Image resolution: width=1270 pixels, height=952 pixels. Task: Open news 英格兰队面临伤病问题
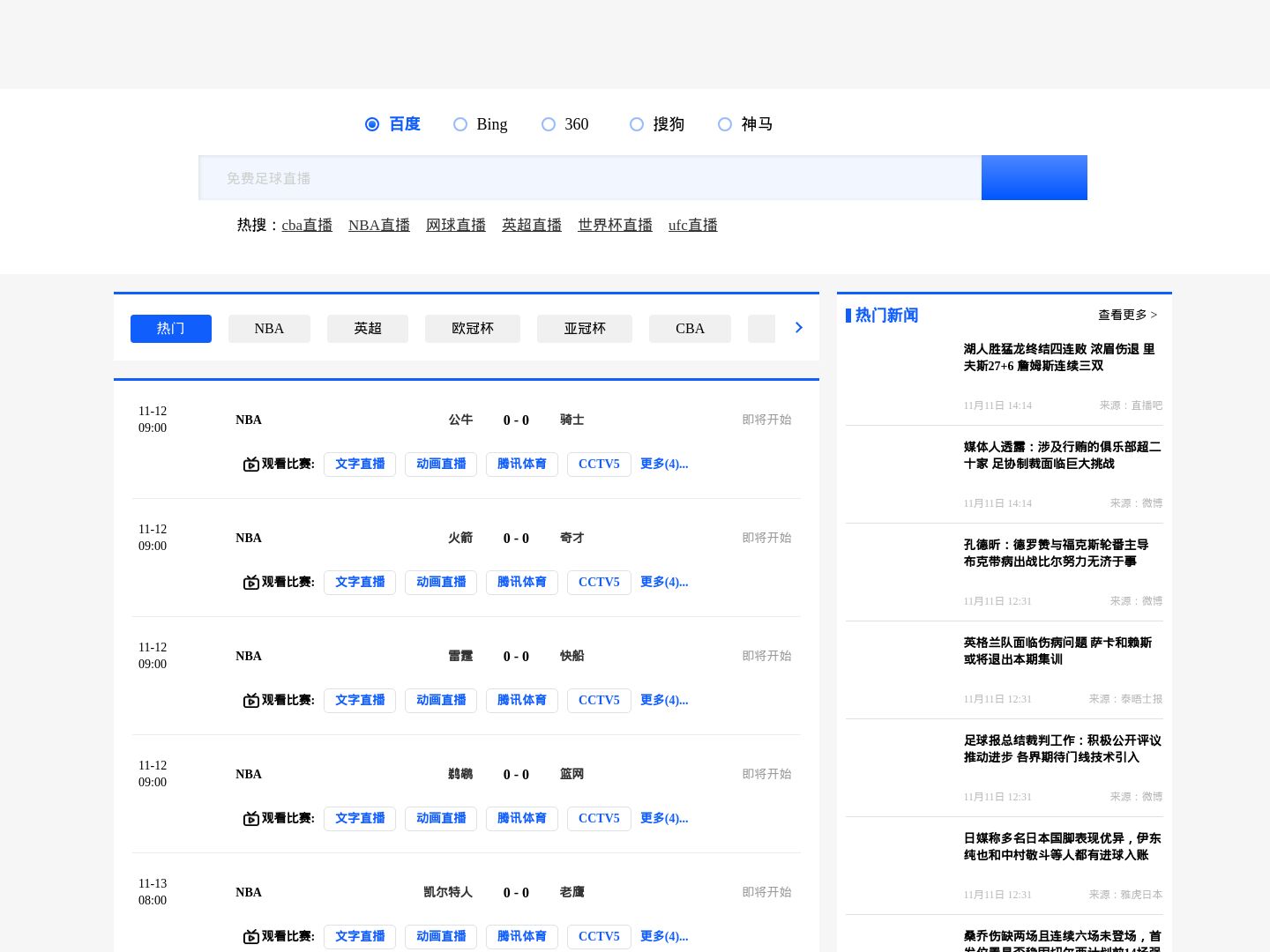click(x=1057, y=651)
